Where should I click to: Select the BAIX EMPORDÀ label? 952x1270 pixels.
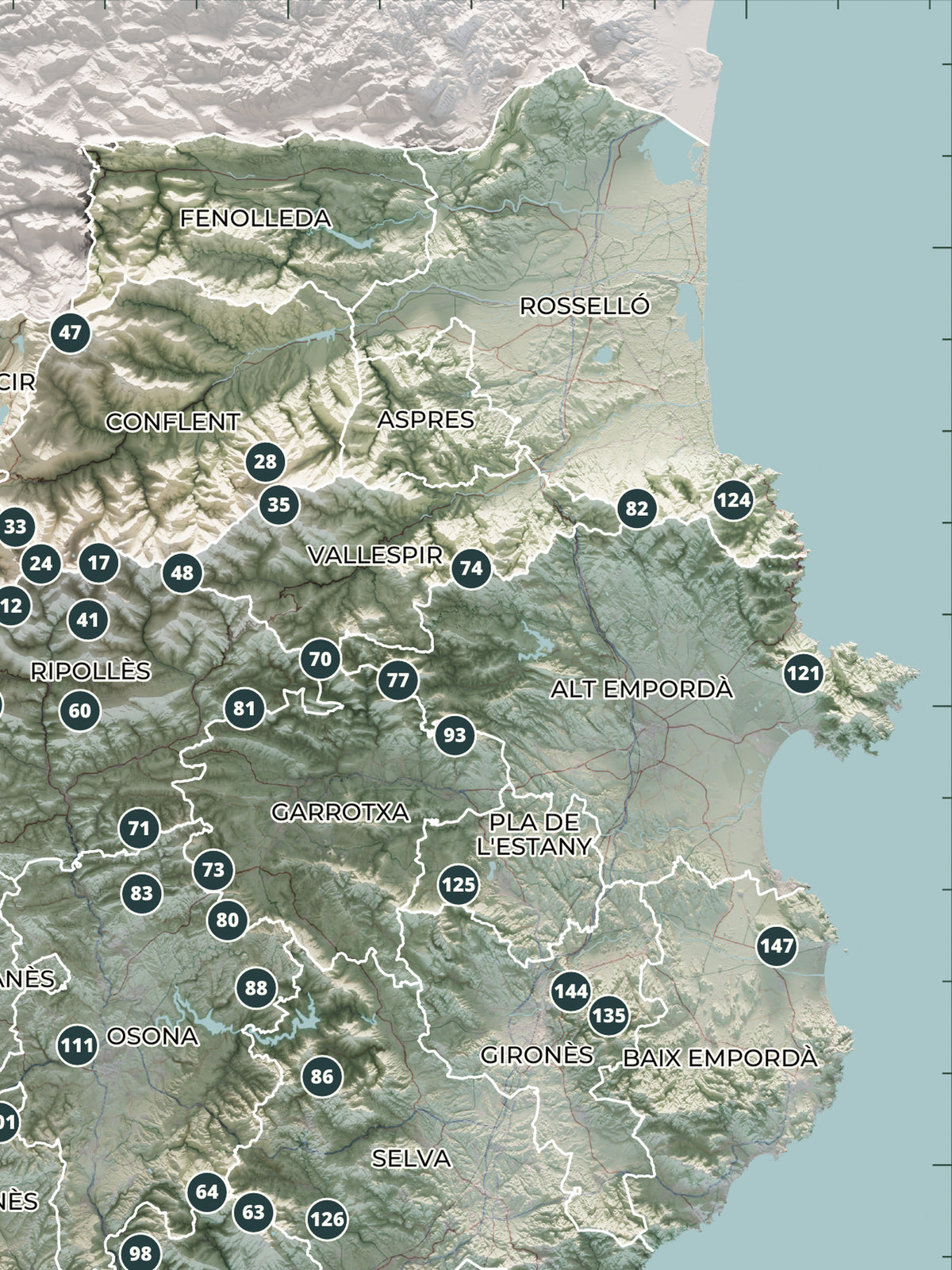[x=720, y=1057]
